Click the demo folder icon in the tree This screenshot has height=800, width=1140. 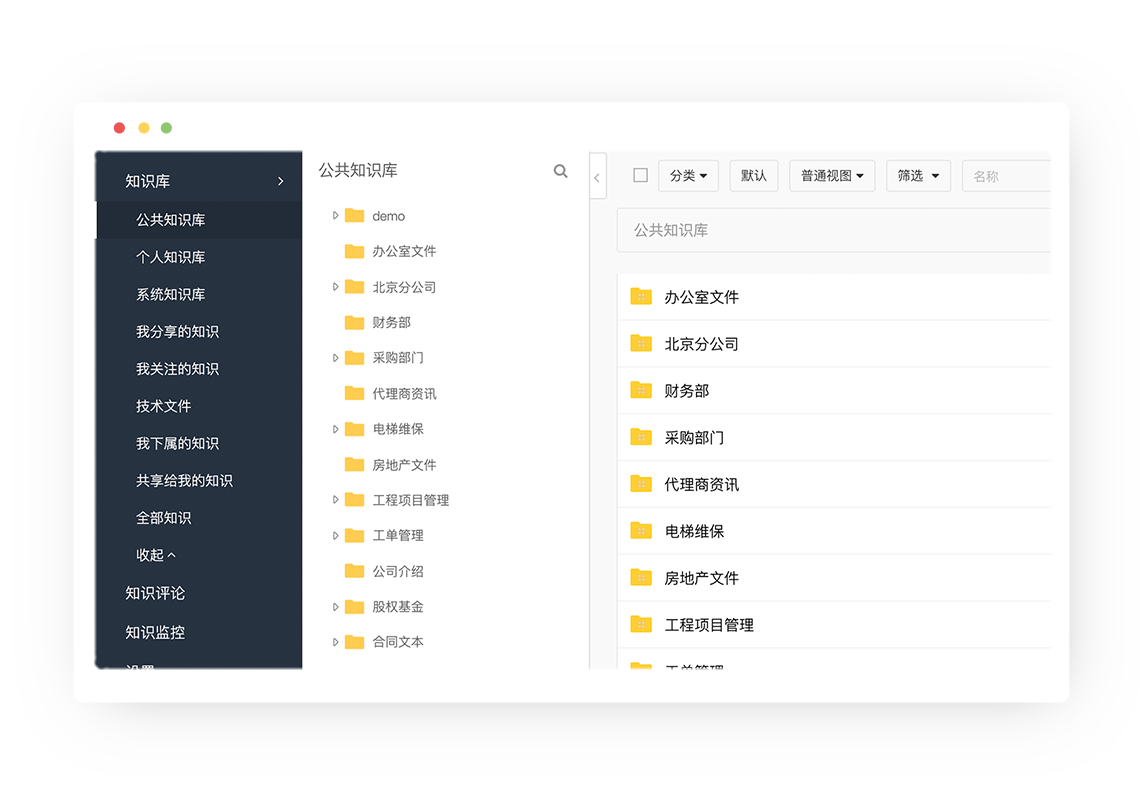(x=354, y=215)
